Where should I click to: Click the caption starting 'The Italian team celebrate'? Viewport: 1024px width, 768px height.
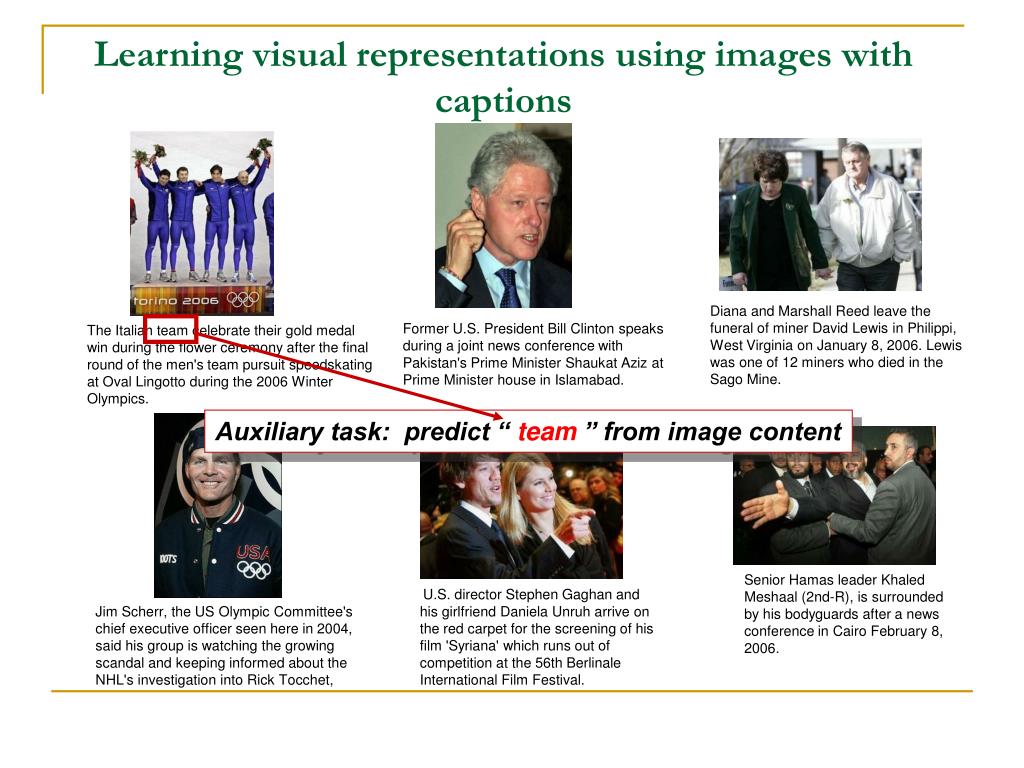(x=229, y=364)
